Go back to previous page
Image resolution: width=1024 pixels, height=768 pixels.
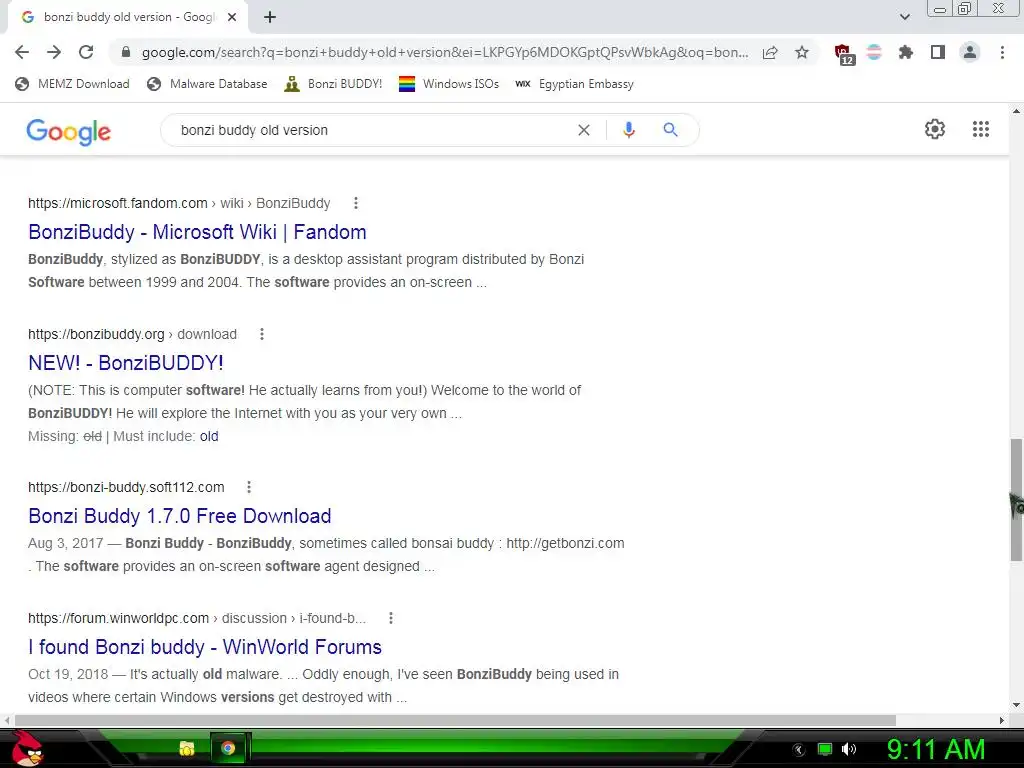(x=22, y=52)
